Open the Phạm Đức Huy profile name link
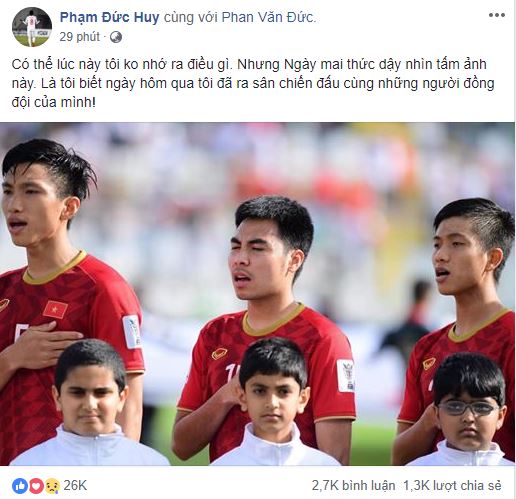 pyautogui.click(x=109, y=17)
